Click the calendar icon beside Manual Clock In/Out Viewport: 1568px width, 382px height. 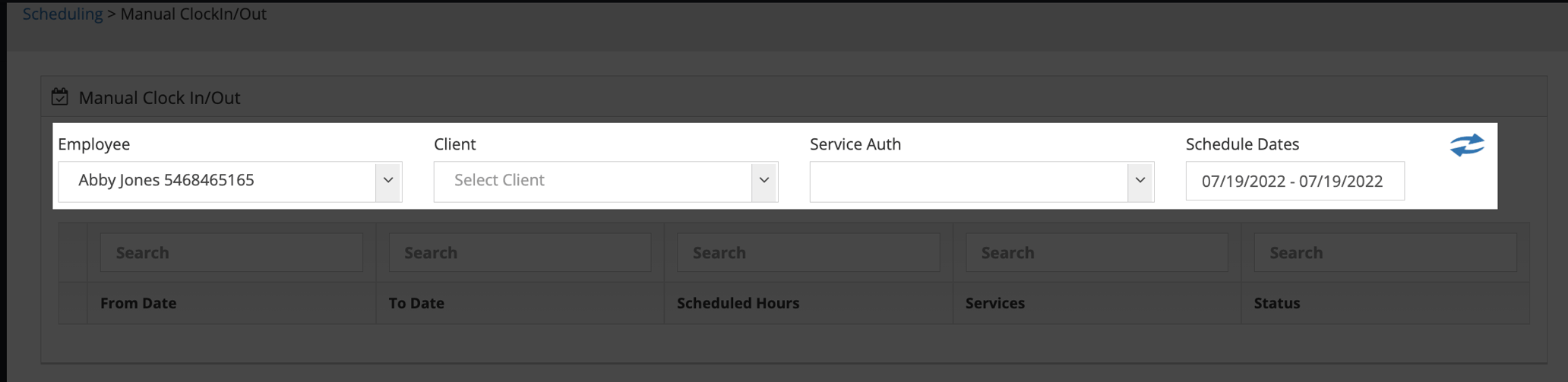[60, 97]
